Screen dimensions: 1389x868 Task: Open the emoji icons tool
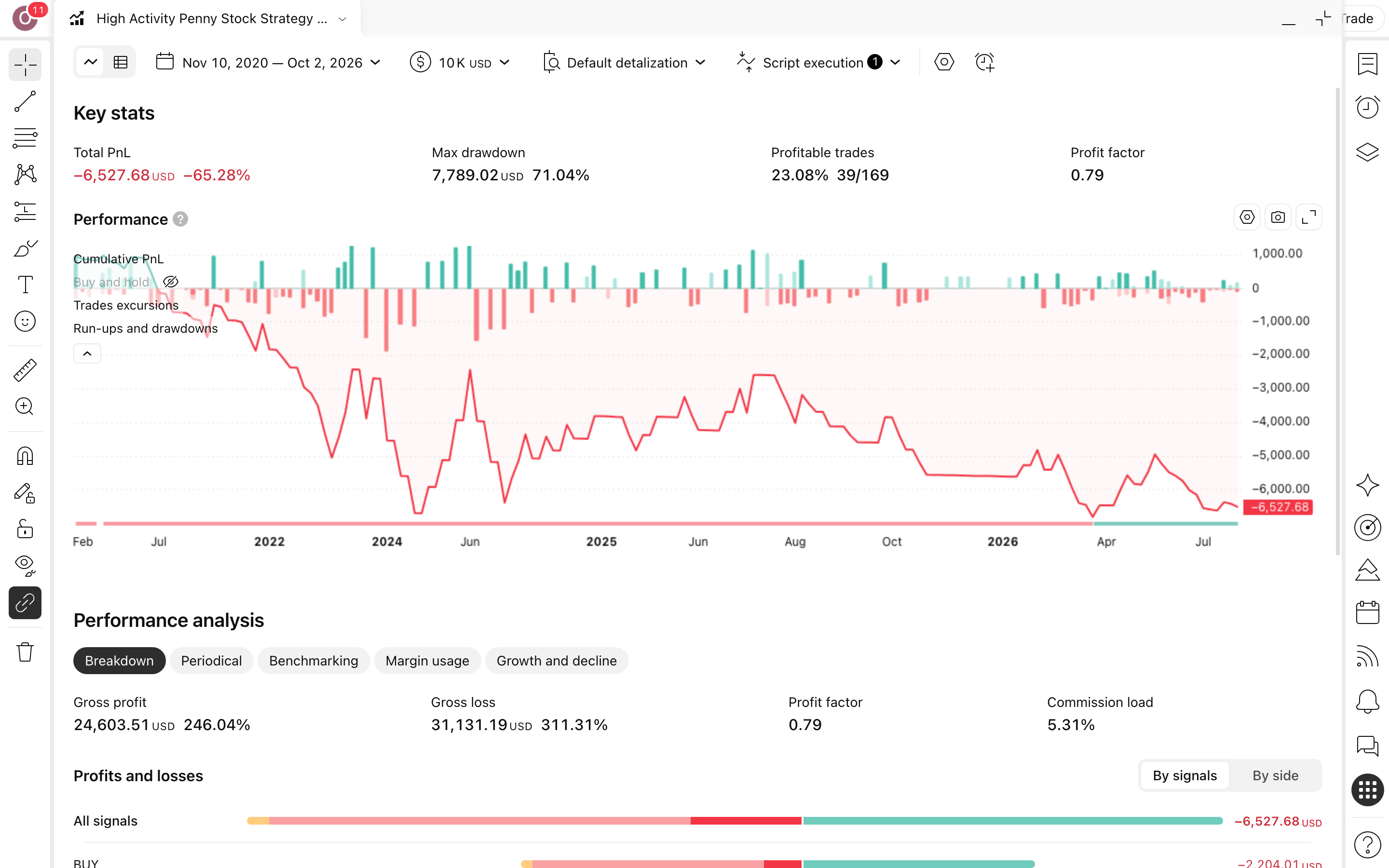tap(25, 322)
